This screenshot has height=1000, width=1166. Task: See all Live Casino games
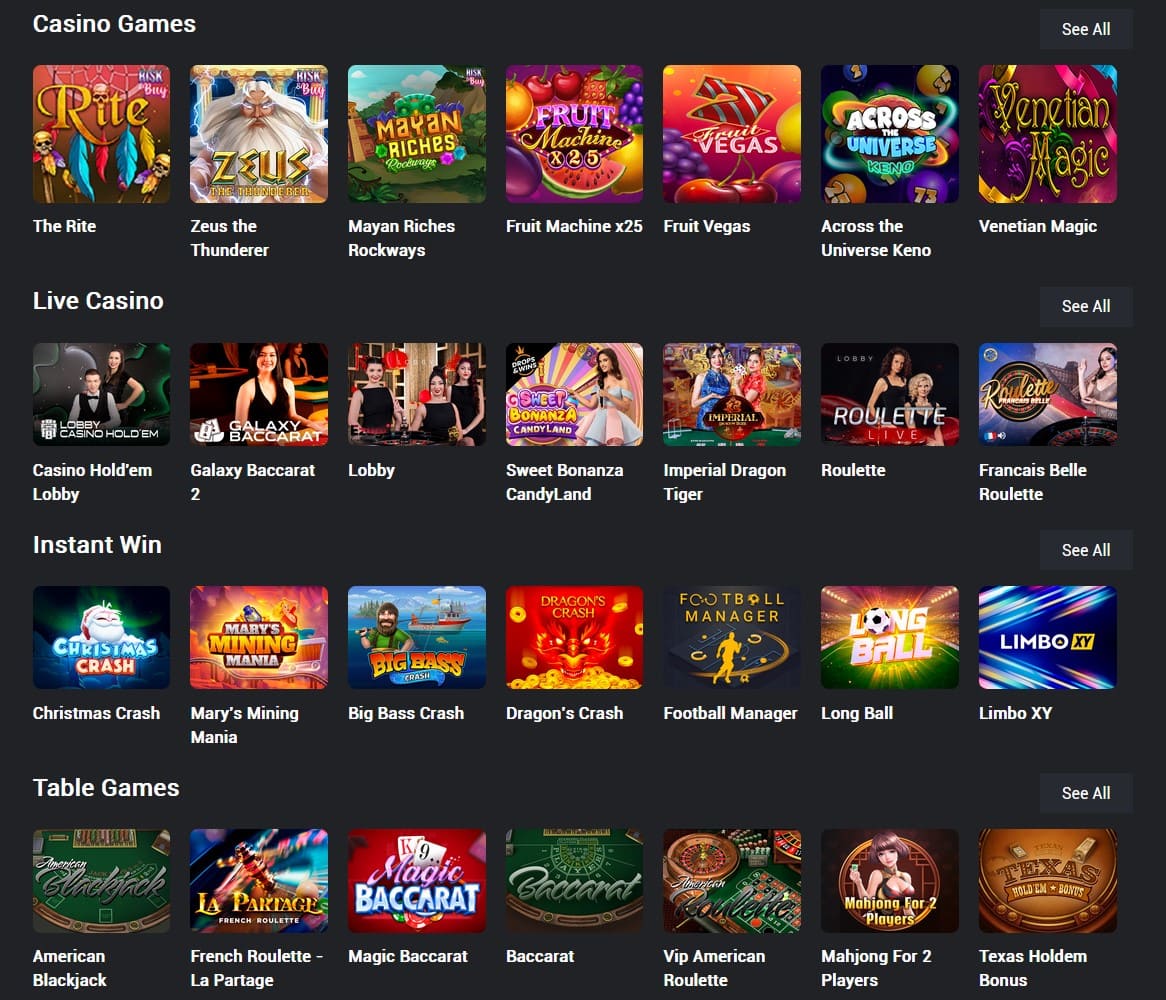[x=1086, y=306]
